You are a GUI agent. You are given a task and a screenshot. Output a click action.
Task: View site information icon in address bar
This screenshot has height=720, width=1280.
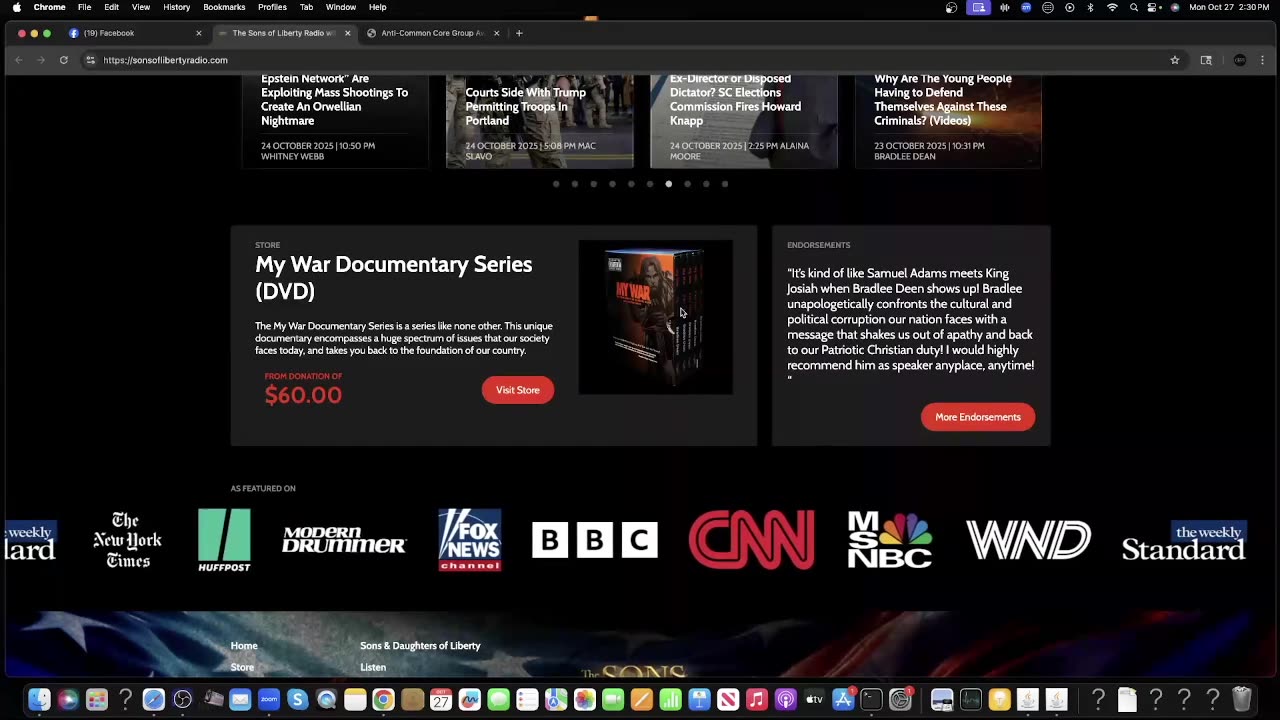(90, 60)
